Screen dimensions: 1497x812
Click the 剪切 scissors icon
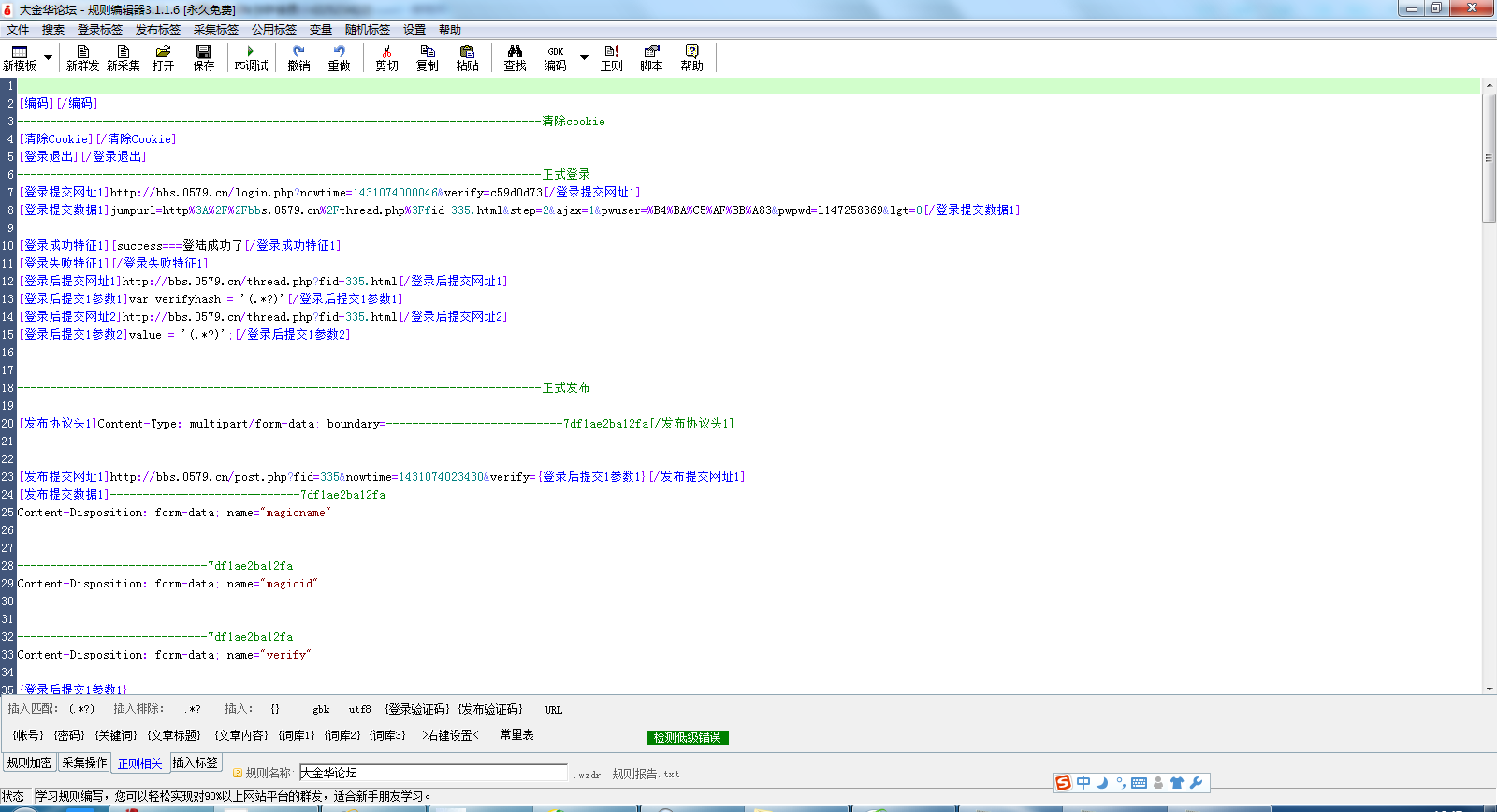(386, 52)
